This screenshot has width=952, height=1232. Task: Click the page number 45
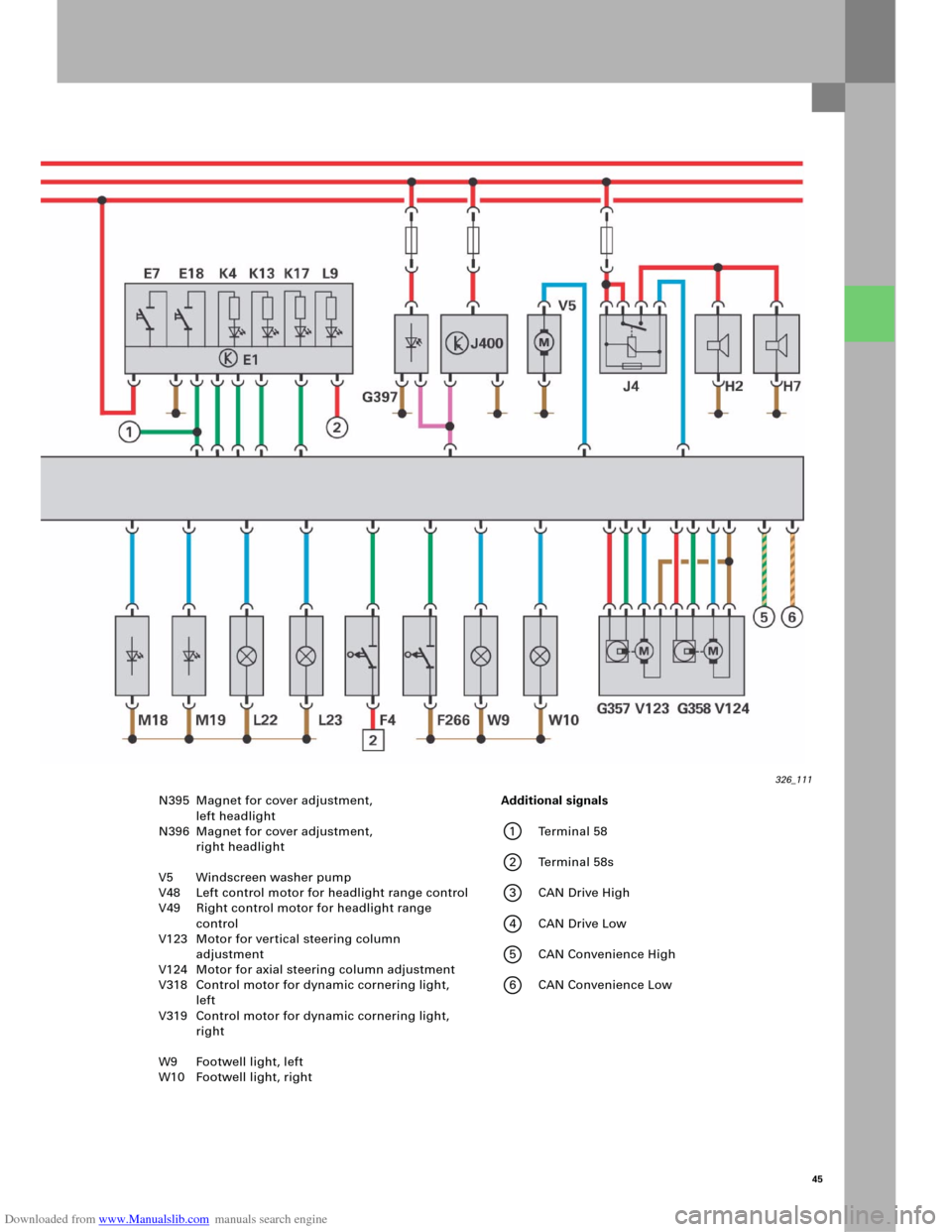pyautogui.click(x=817, y=1179)
